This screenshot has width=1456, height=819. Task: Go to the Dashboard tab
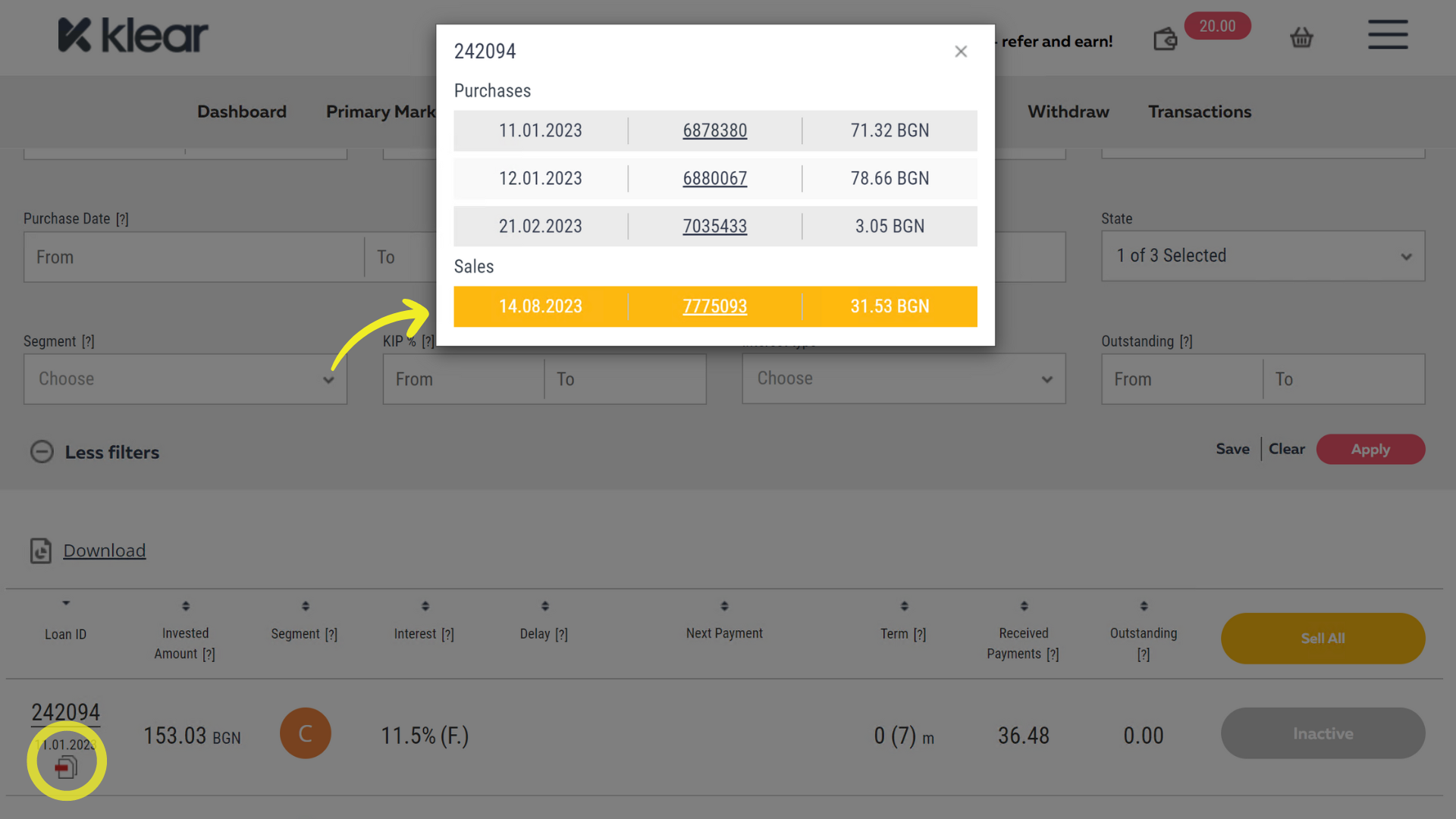tap(242, 111)
